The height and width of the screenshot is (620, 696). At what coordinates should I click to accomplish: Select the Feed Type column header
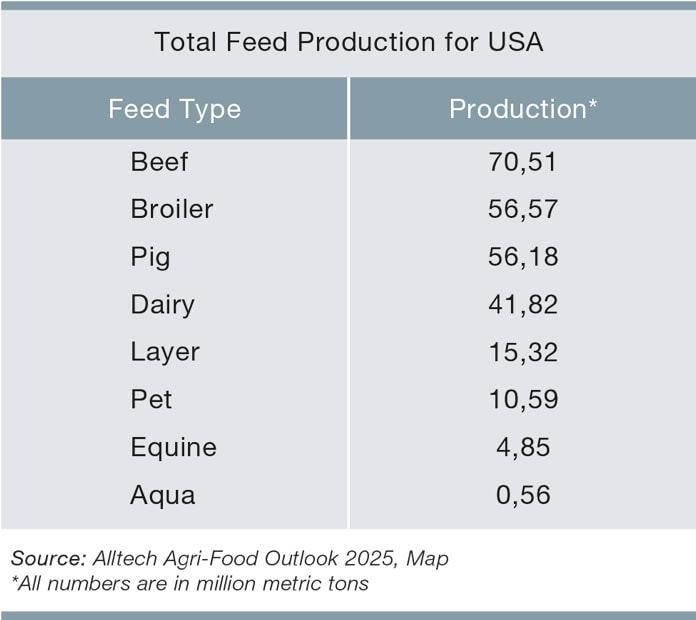coord(174,109)
